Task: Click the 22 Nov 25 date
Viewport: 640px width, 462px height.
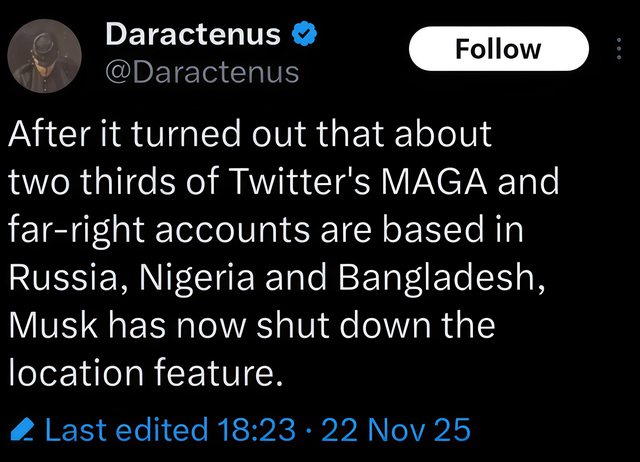Action: tap(398, 431)
